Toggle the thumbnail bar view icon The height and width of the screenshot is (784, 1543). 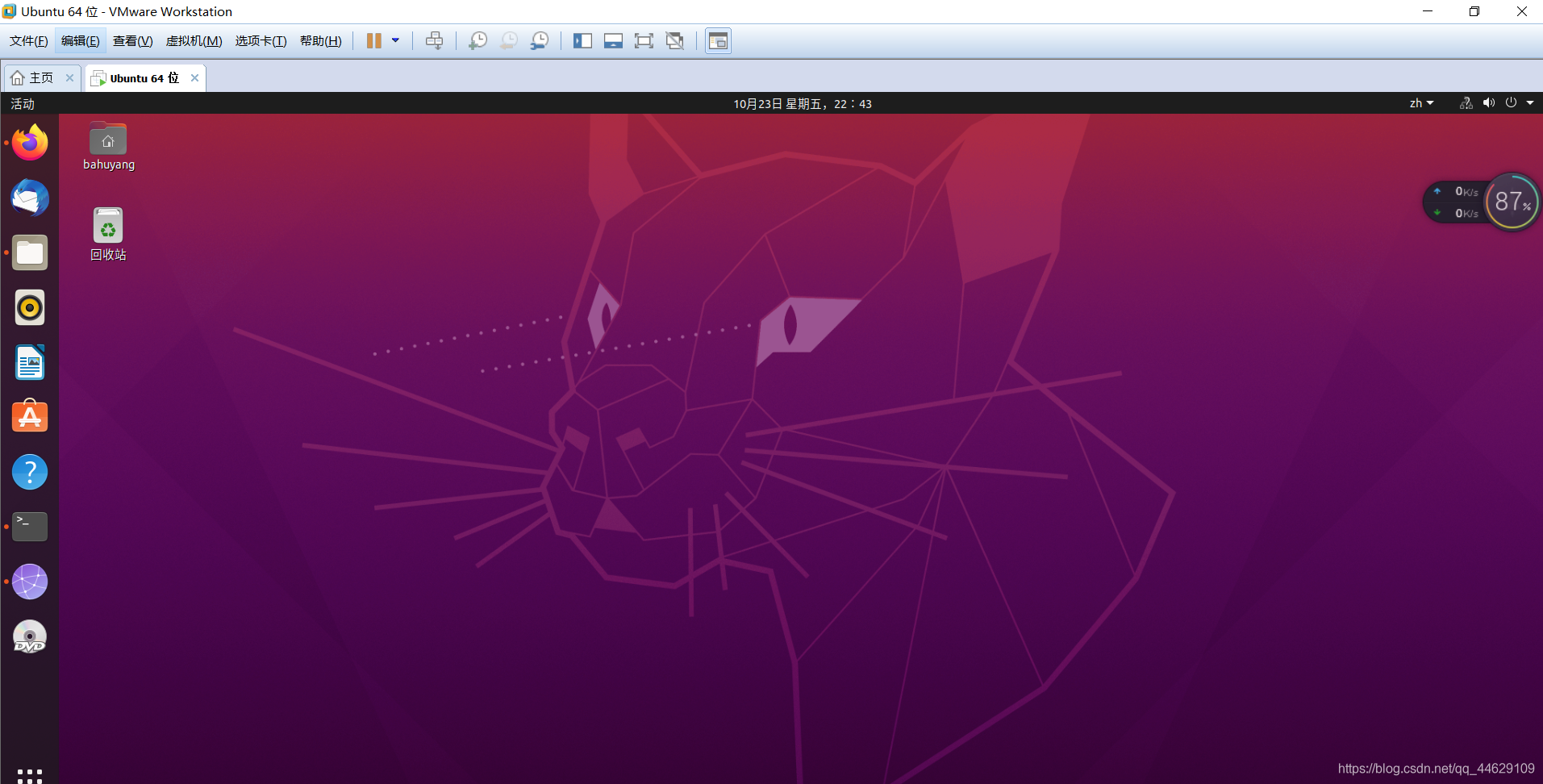point(613,41)
